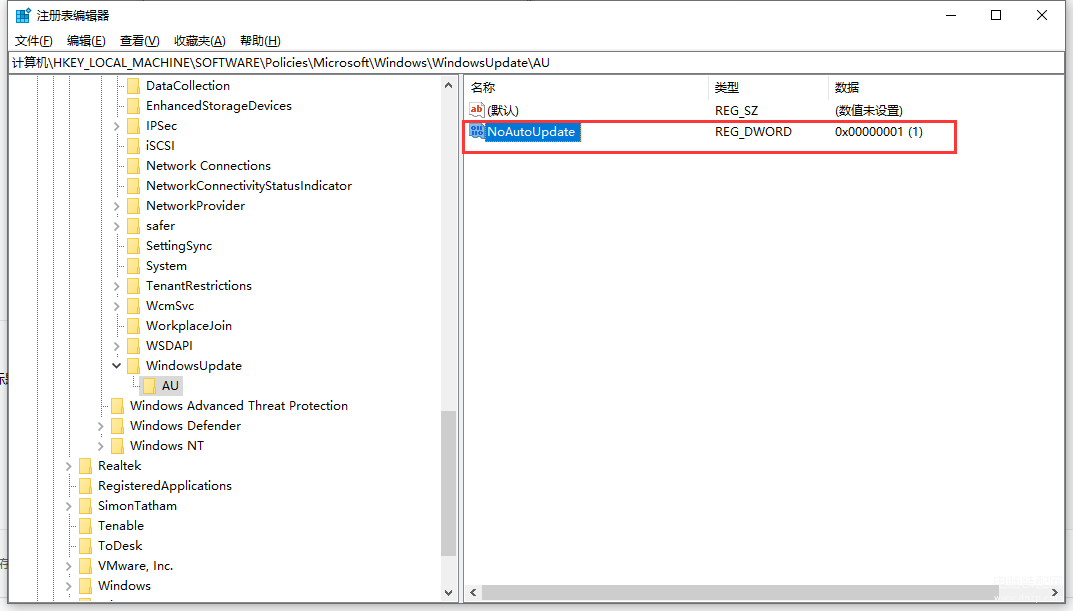
Task: Select the NetworkProvider folder icon
Action: click(x=133, y=206)
